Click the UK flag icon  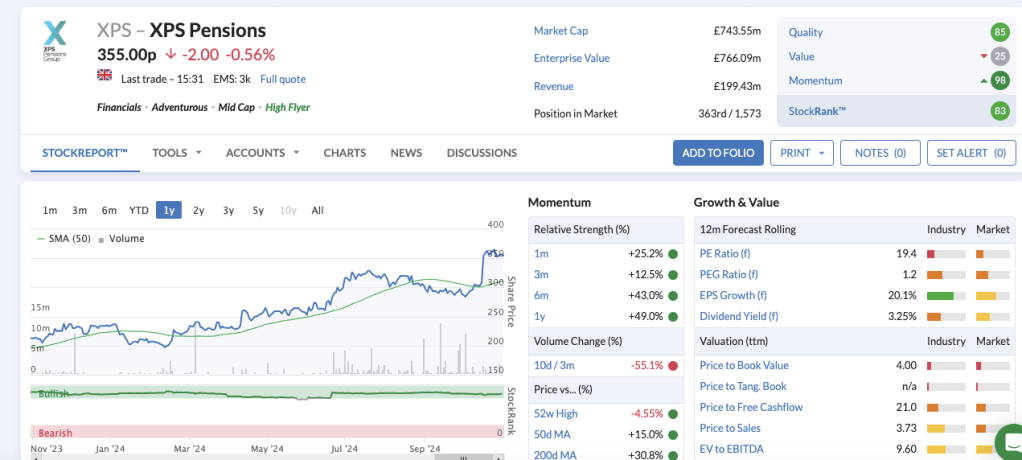pos(104,76)
